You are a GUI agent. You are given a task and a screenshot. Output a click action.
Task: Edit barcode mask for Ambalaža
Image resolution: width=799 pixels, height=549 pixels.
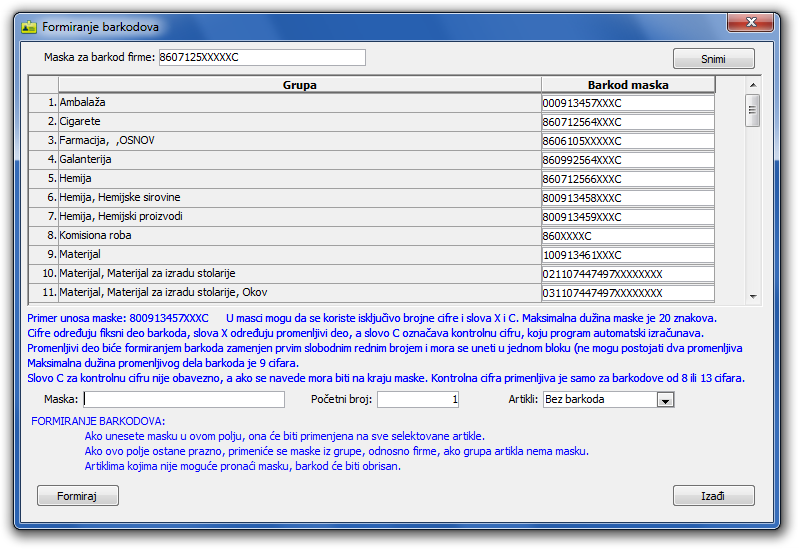click(x=627, y=103)
